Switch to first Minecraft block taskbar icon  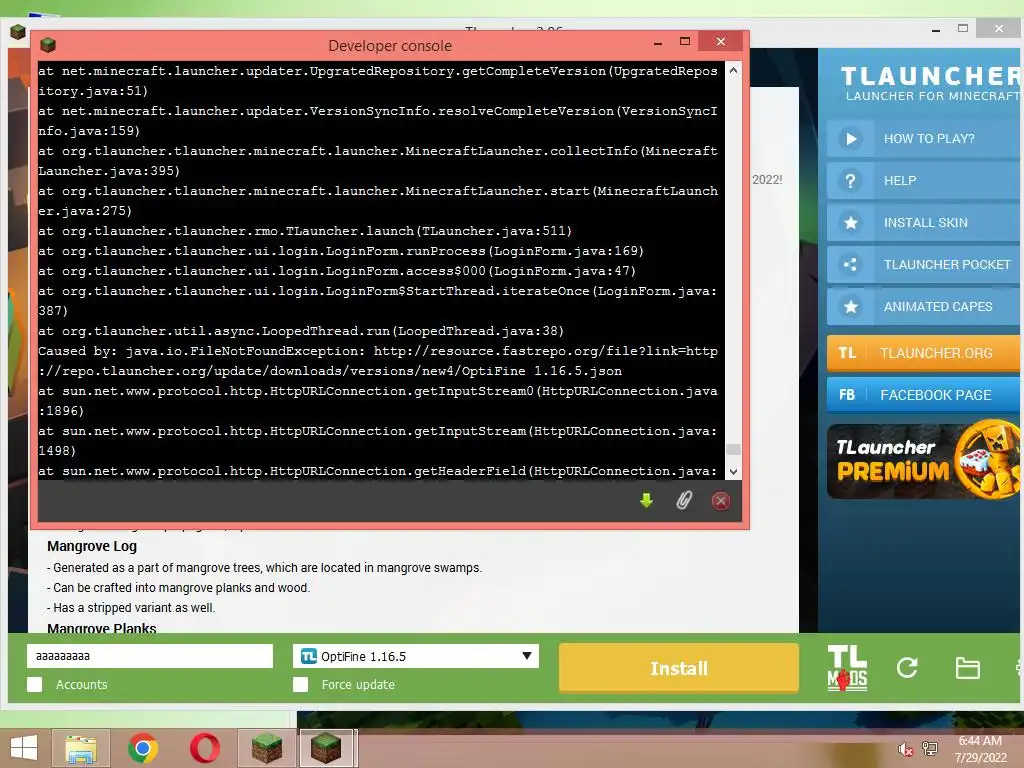pyautogui.click(x=266, y=748)
